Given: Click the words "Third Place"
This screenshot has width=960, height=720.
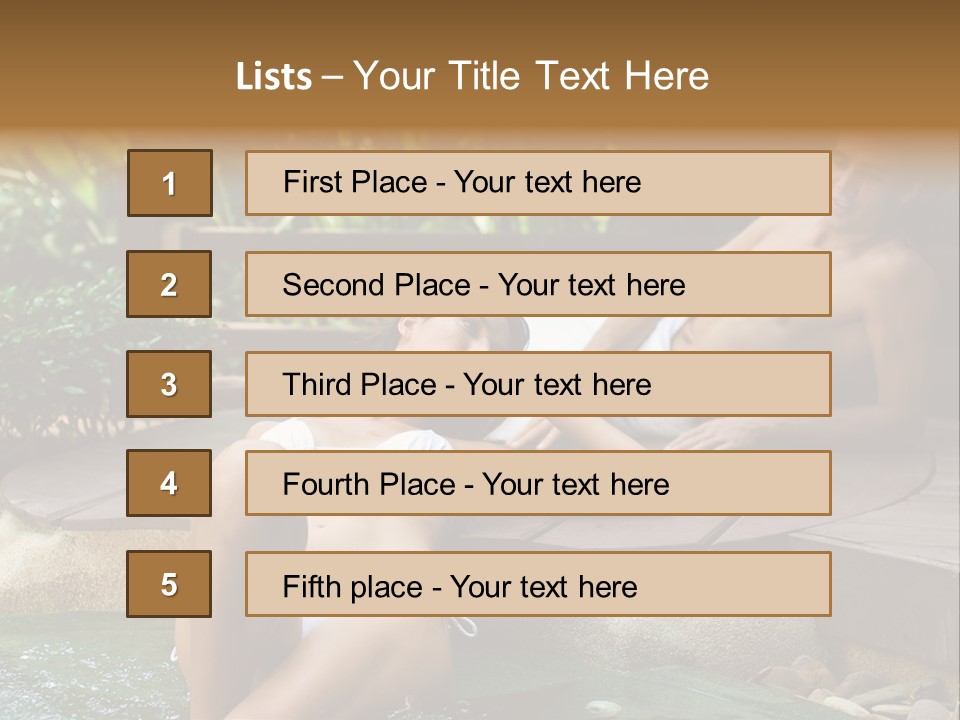Looking at the screenshot, I should tap(359, 385).
